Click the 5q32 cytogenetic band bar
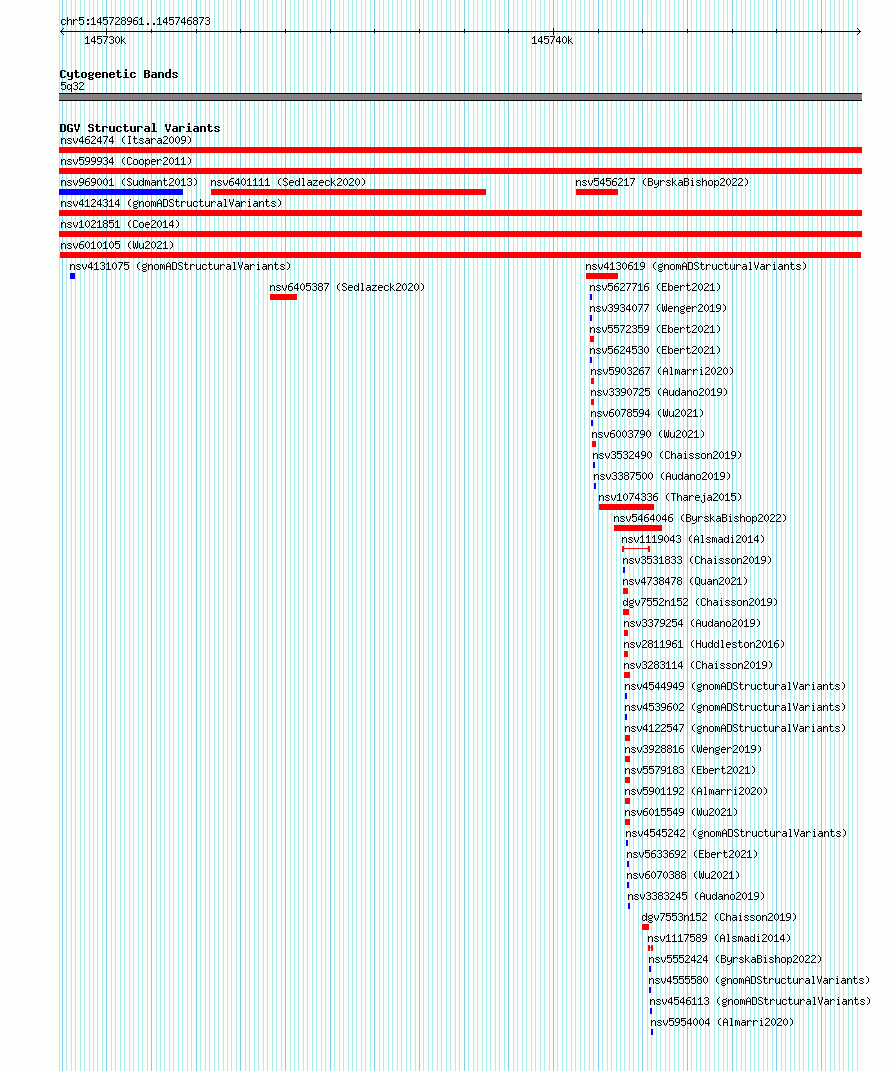Viewport: 890px width, 1071px height. 460,97
